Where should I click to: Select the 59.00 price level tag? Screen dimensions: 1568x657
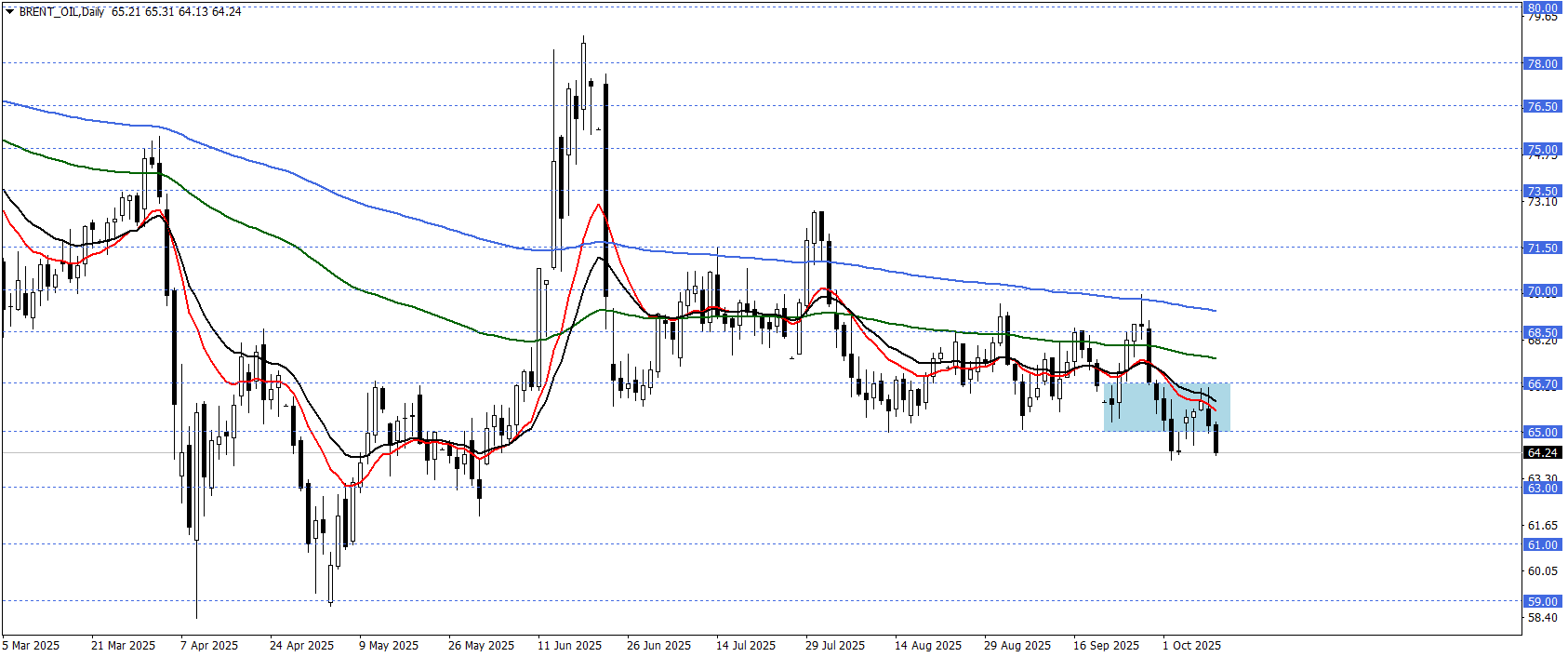1542,601
